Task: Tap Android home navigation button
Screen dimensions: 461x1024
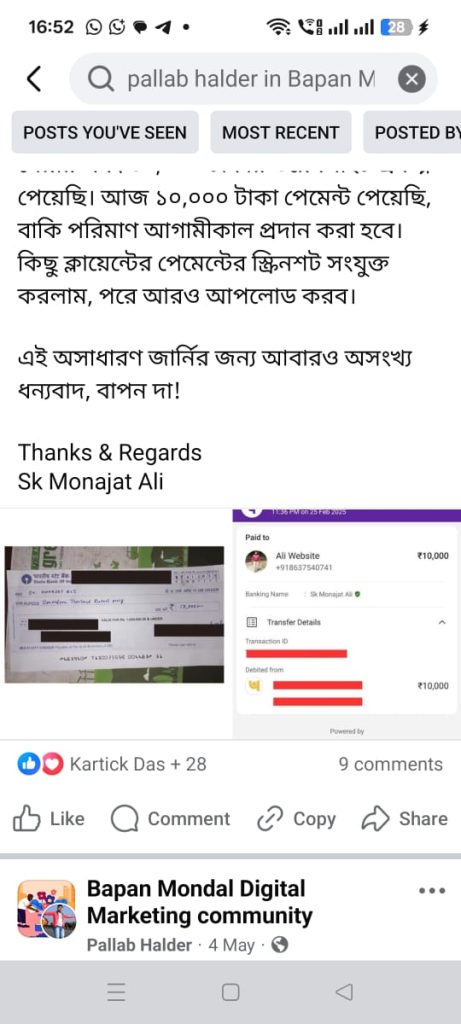Action: 230,993
